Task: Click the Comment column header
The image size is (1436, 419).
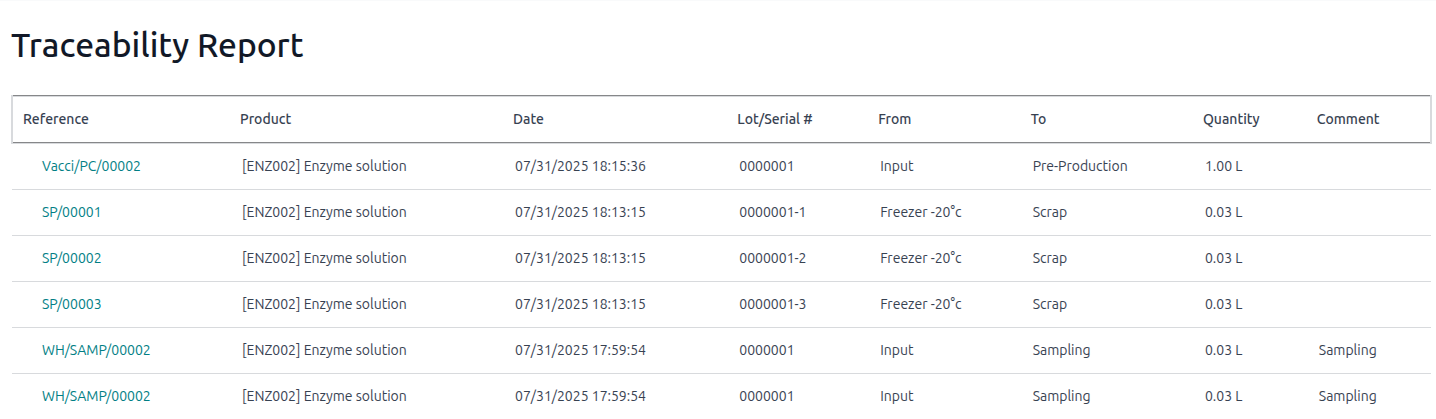Action: (1347, 119)
